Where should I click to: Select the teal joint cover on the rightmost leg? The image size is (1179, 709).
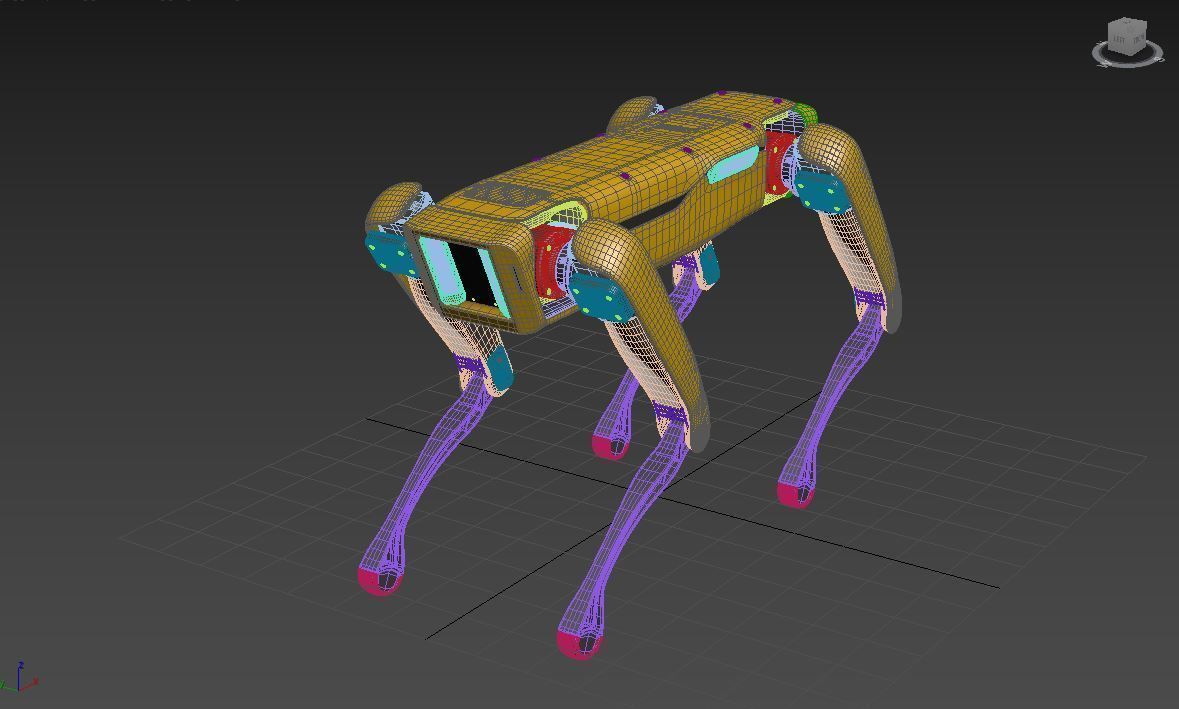tap(823, 192)
